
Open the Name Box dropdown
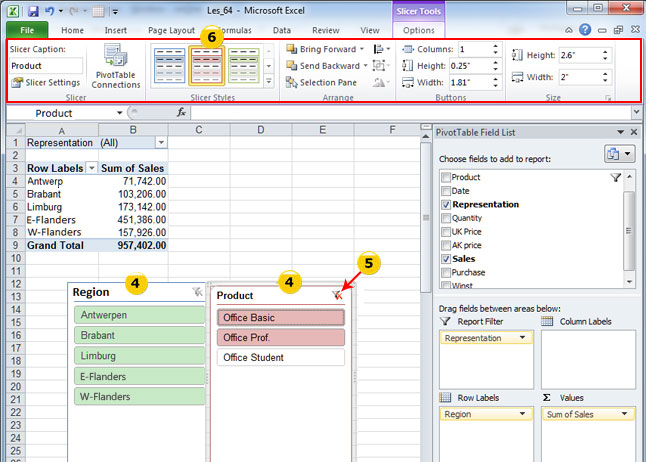point(119,113)
